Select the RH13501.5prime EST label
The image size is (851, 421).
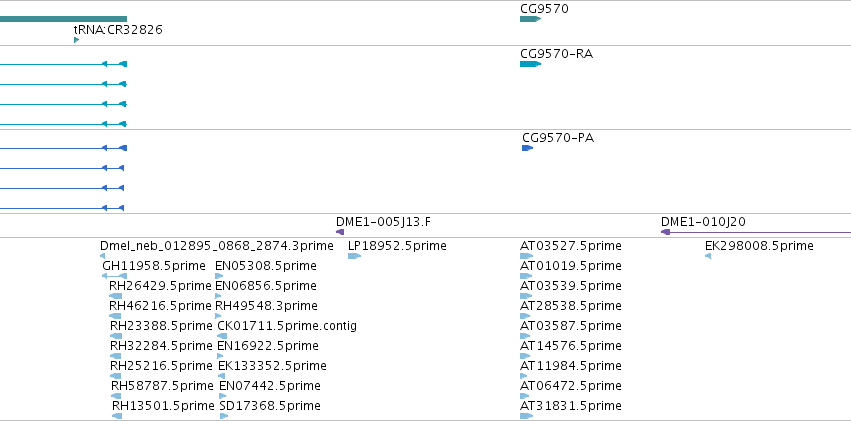click(162, 405)
